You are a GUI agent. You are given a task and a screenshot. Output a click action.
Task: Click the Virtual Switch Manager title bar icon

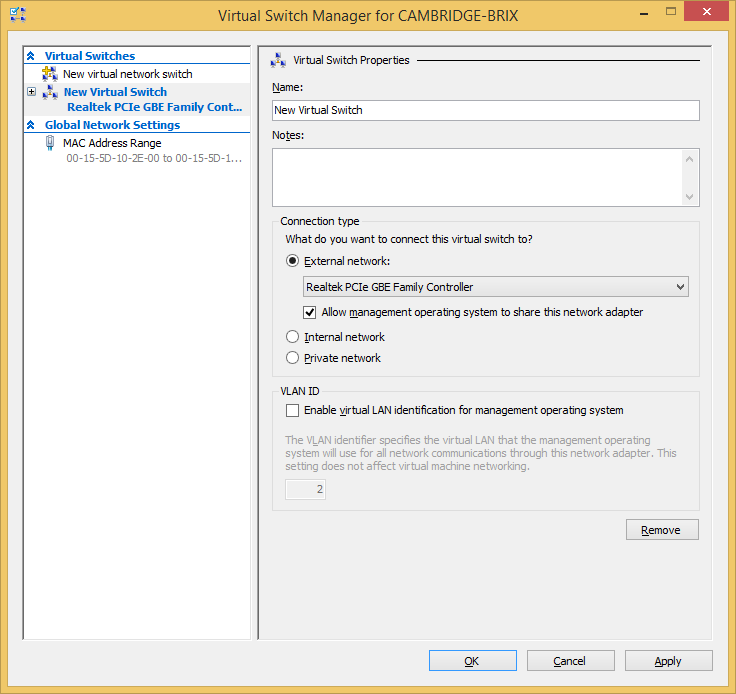tap(17, 15)
